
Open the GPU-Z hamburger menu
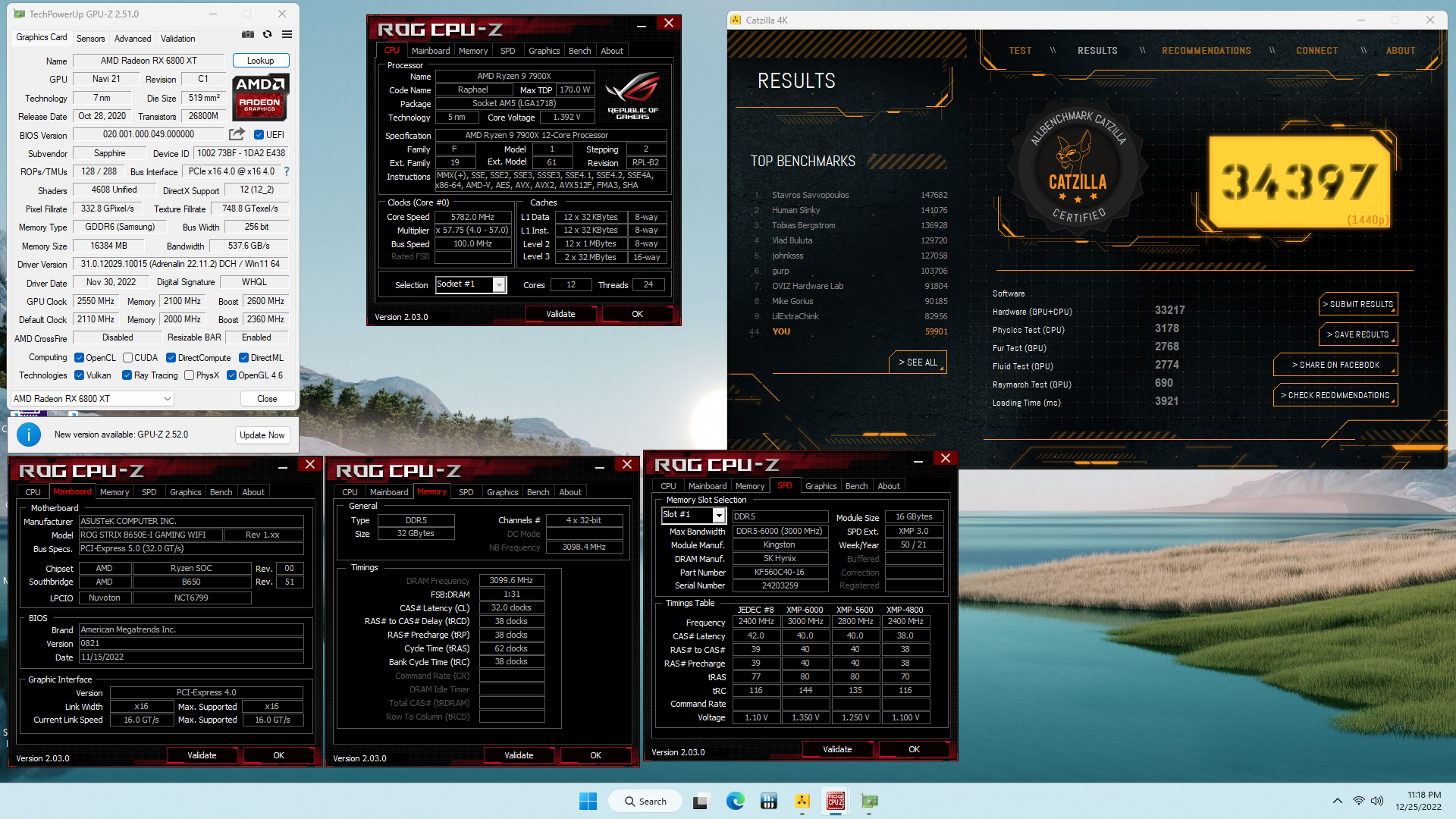287,34
